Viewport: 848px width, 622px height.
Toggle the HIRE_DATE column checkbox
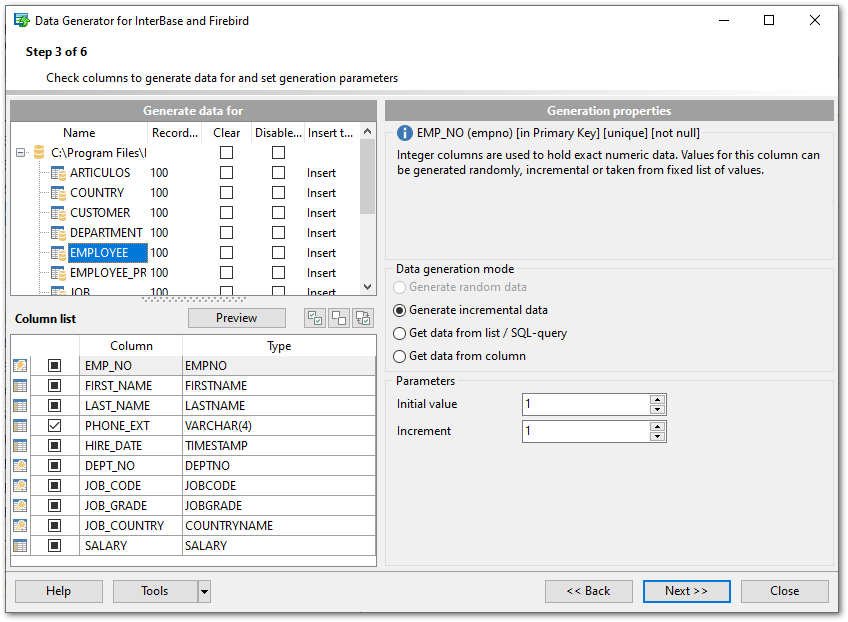tap(55, 446)
